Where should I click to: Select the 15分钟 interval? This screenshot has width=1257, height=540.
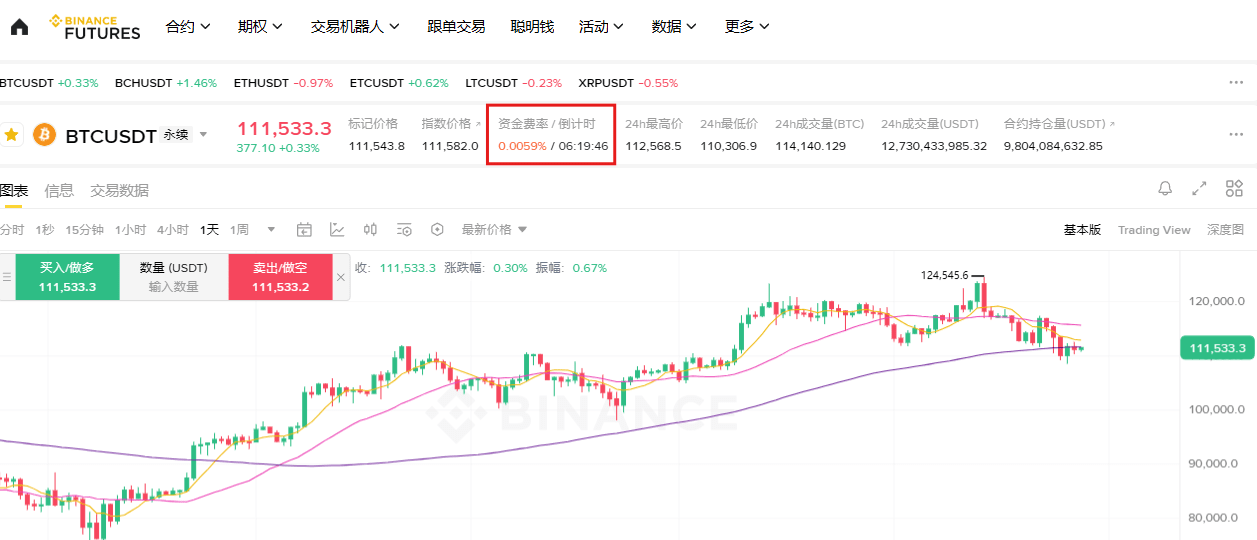click(85, 230)
